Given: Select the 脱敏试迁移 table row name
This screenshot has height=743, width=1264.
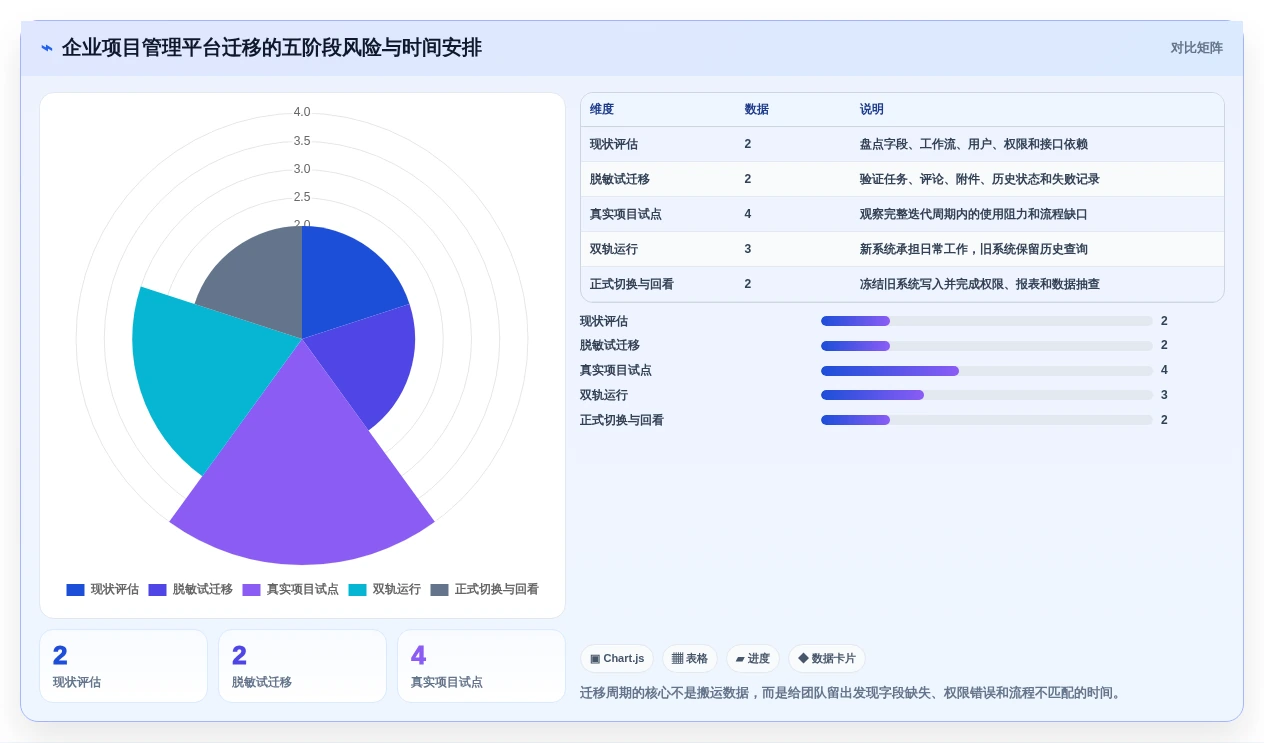Looking at the screenshot, I should pos(620,179).
